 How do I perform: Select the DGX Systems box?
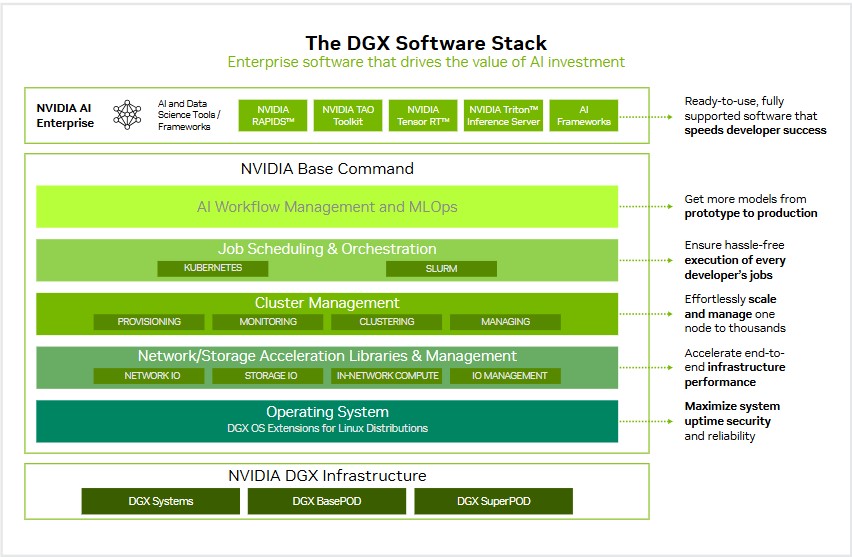(161, 501)
